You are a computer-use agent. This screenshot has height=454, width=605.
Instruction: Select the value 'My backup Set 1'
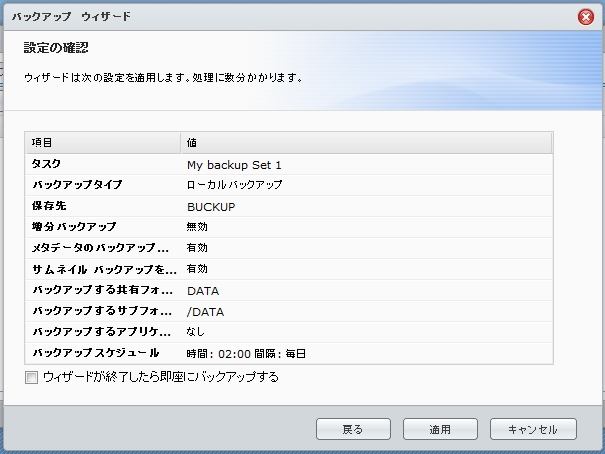[234, 165]
